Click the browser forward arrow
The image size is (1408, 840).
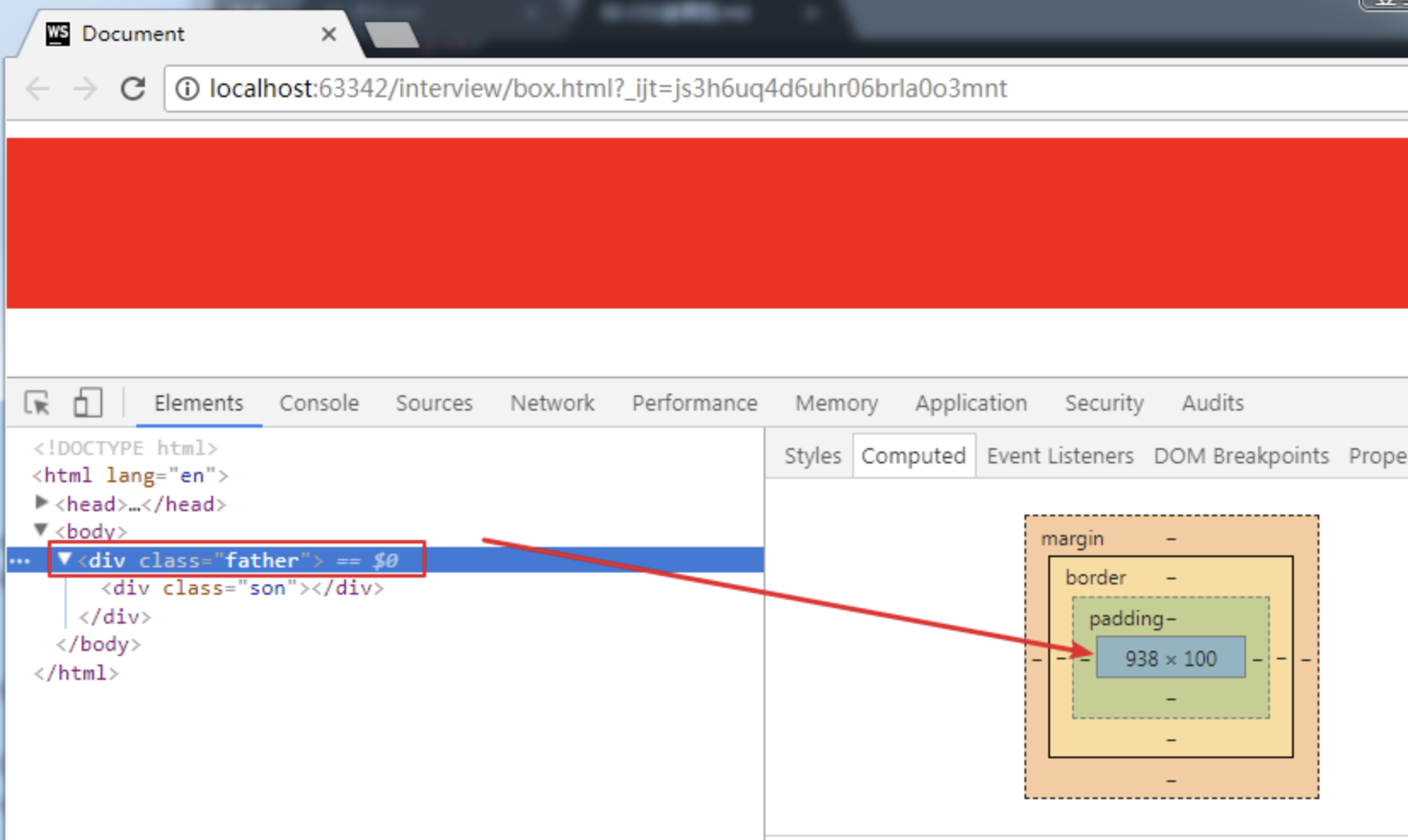pyautogui.click(x=85, y=89)
